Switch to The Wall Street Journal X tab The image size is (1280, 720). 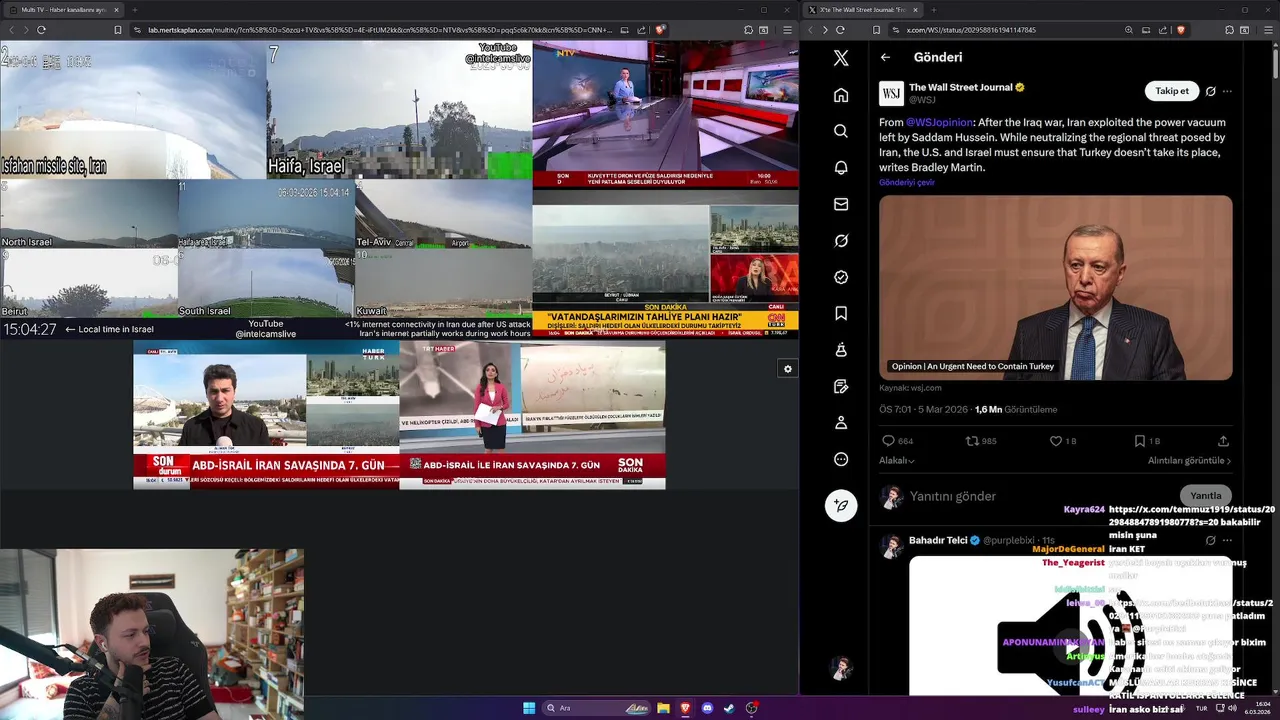pos(863,10)
